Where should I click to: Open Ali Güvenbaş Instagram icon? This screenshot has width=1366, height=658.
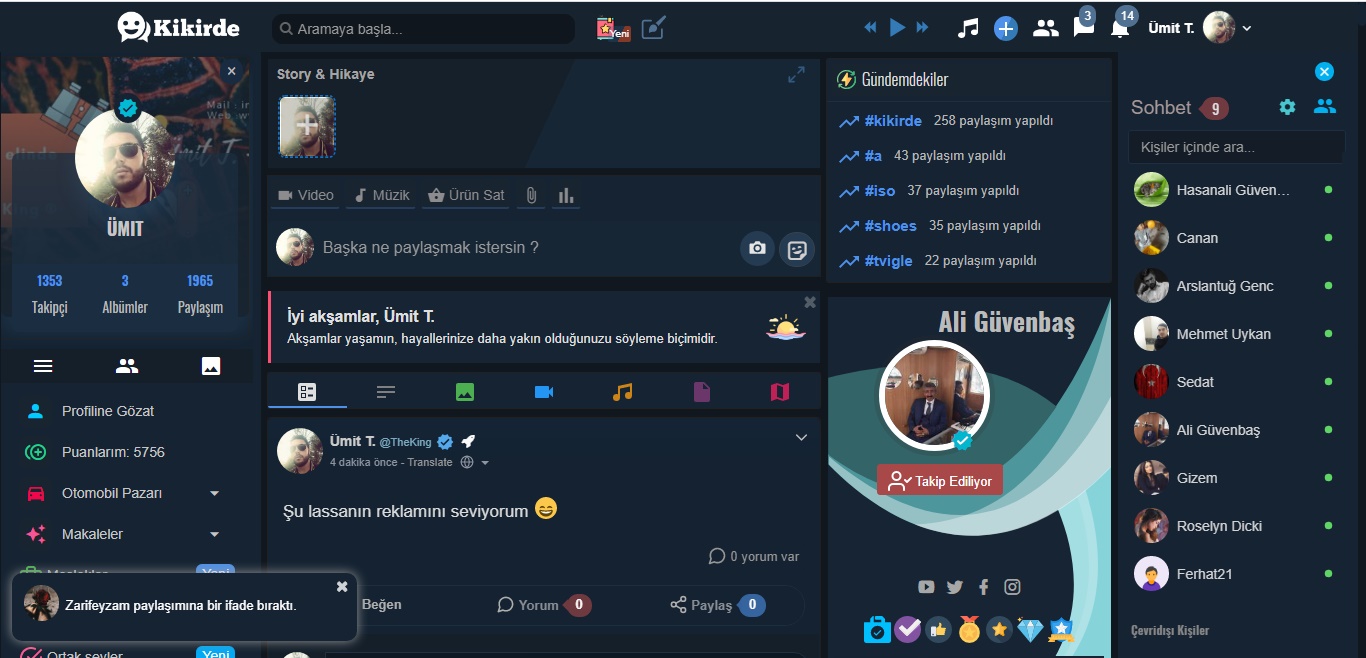click(x=1012, y=587)
